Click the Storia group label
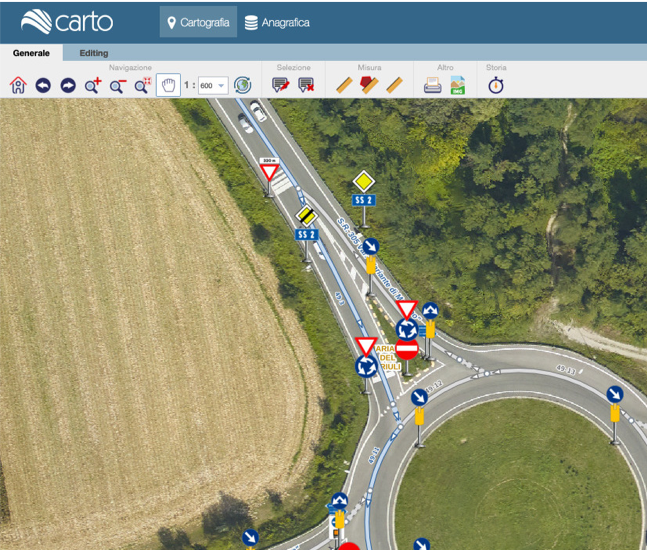This screenshot has height=550, width=647. coord(496,67)
